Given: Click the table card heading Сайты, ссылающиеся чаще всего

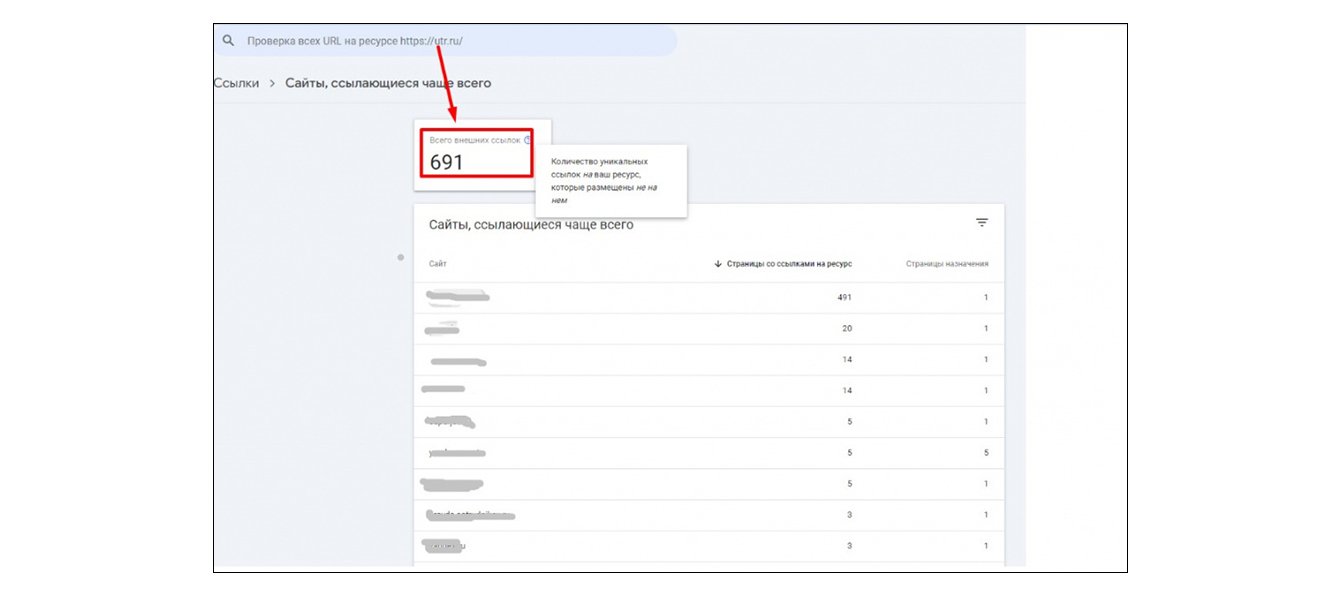Looking at the screenshot, I should coord(531,225).
